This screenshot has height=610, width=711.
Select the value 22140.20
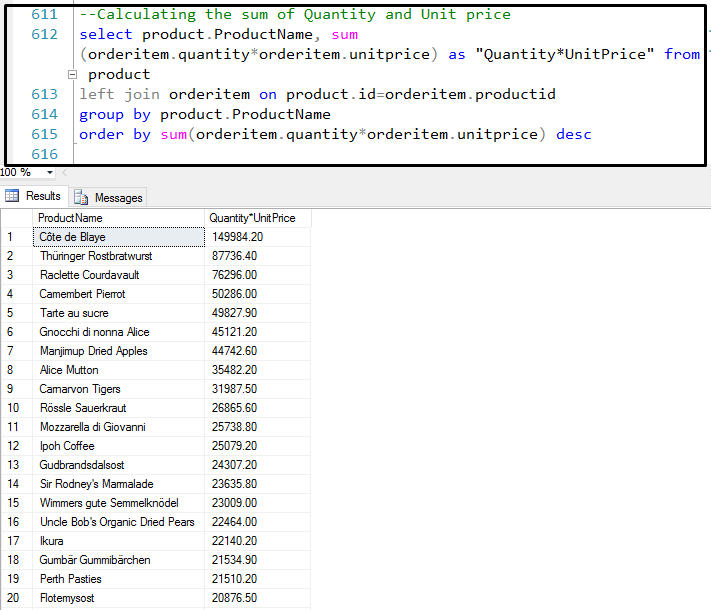(x=258, y=542)
